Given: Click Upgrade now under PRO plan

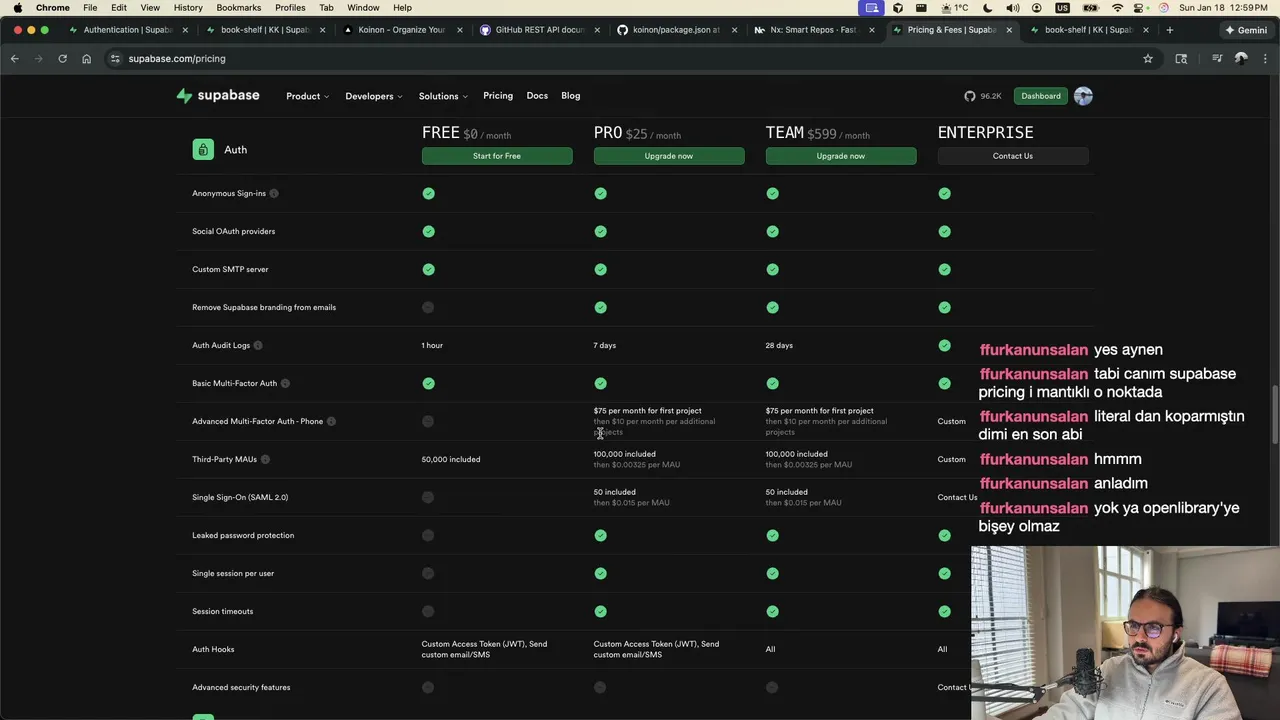Looking at the screenshot, I should [669, 156].
